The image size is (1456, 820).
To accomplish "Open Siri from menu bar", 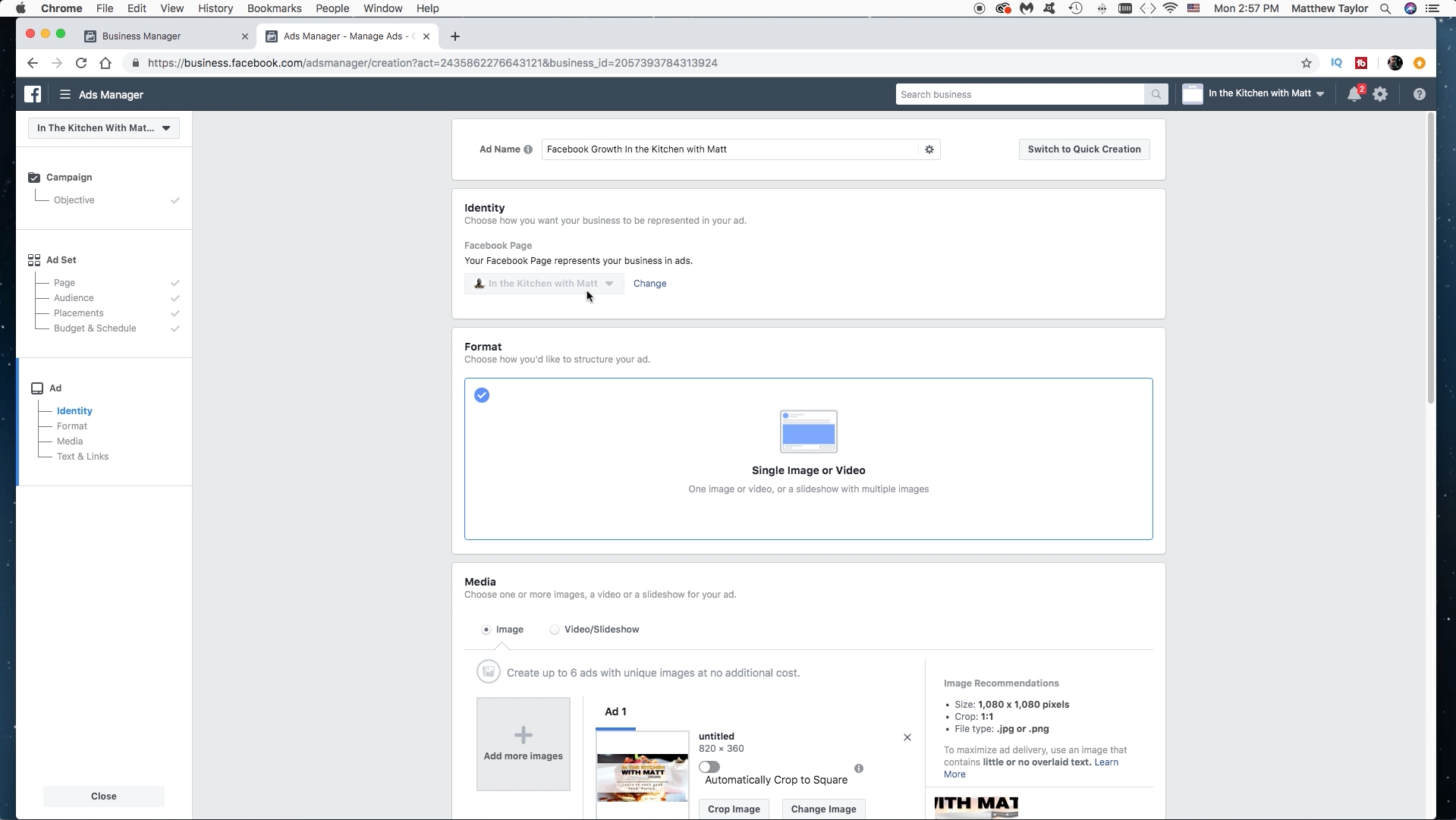I will [x=1410, y=8].
